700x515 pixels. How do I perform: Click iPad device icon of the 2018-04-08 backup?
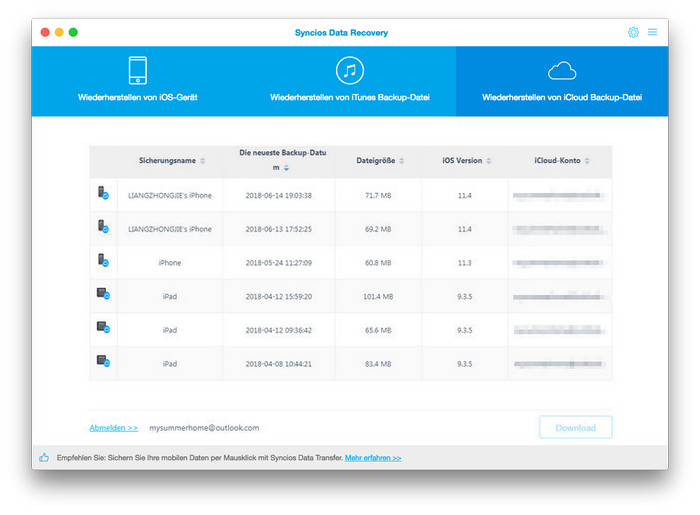[x=104, y=361]
